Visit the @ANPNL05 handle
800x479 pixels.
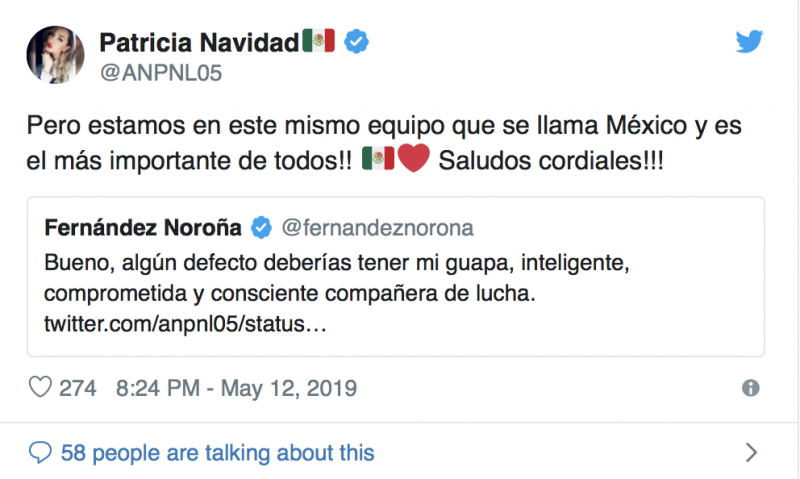point(161,73)
